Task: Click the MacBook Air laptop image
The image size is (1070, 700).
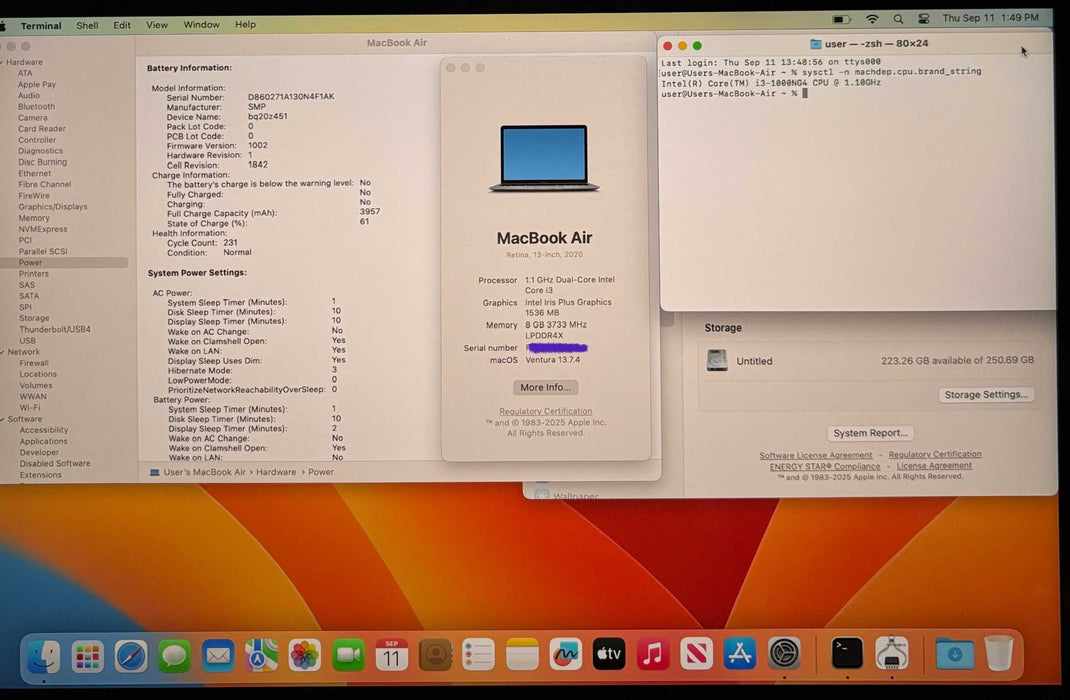Action: point(544,158)
